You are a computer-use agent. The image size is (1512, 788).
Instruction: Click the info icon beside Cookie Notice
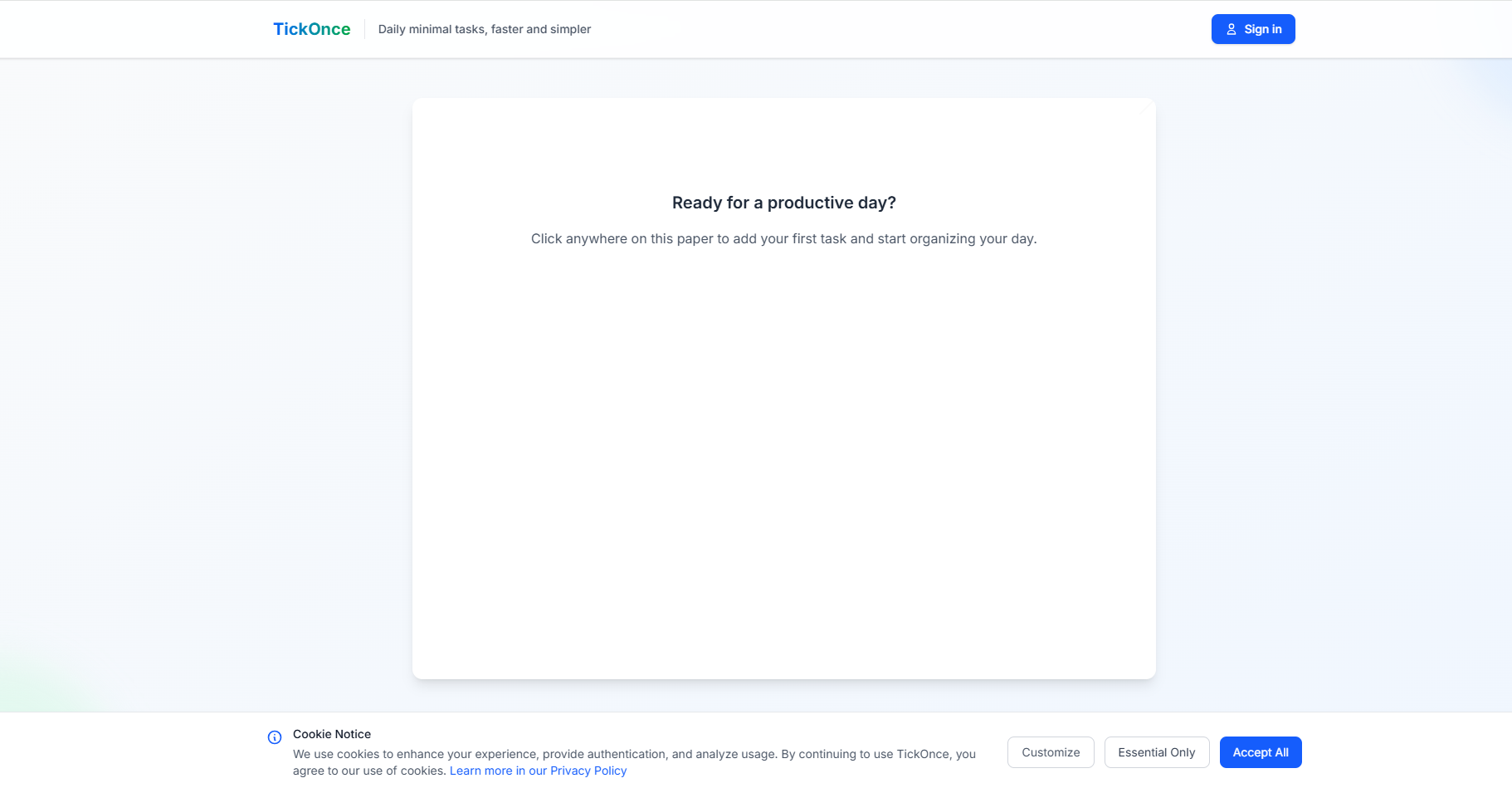point(273,737)
